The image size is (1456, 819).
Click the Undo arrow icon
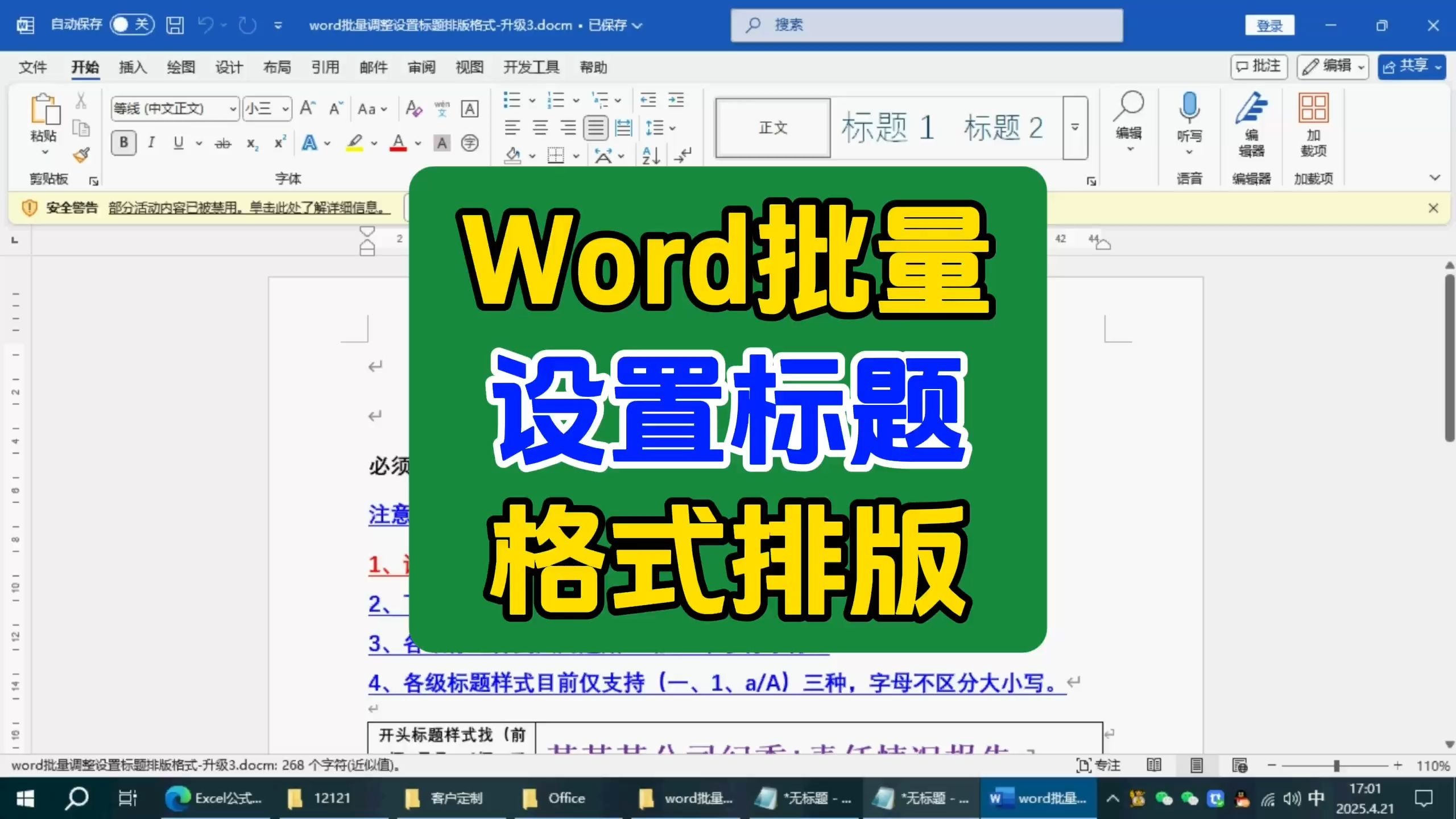[205, 25]
